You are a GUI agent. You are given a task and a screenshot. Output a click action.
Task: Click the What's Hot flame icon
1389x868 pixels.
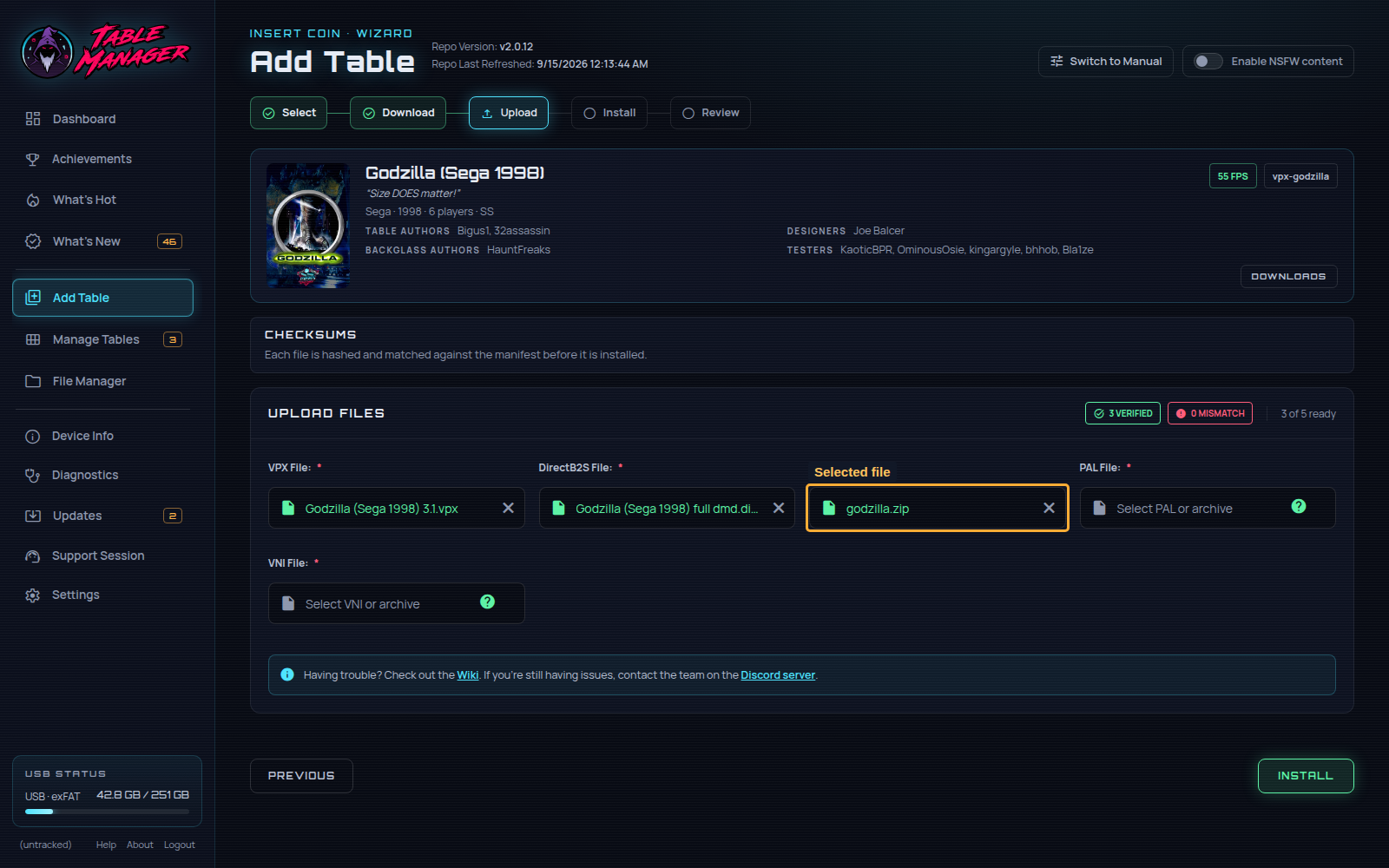pyautogui.click(x=33, y=200)
